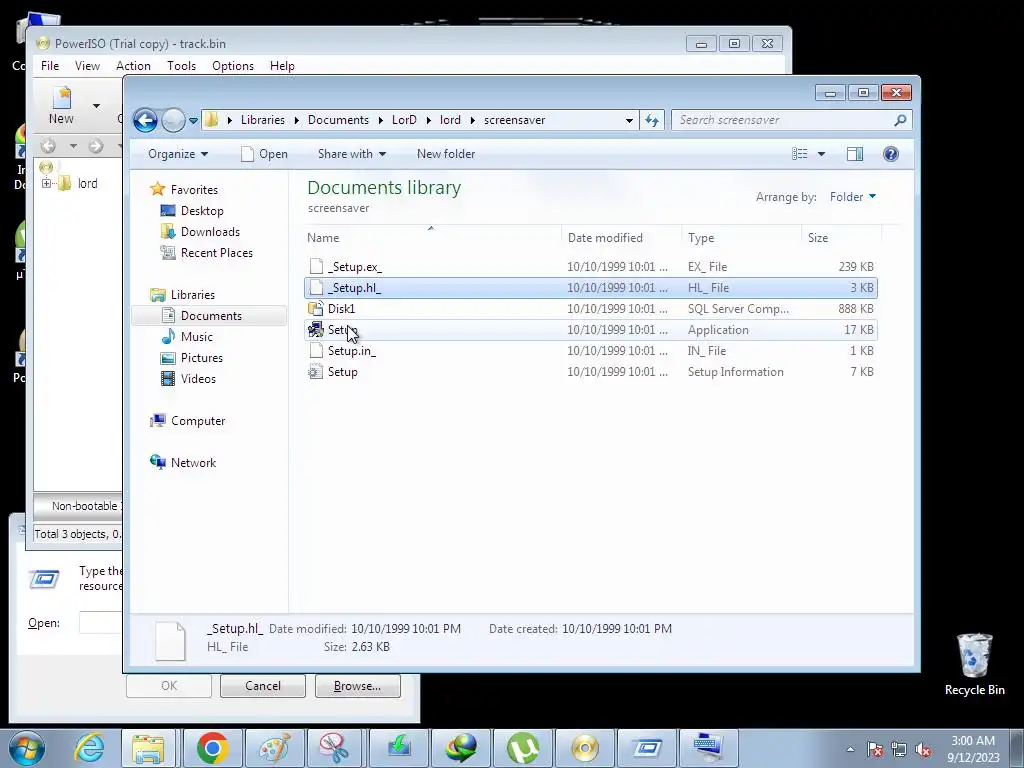
Task: Sort by the Type column header
Action: click(741, 238)
